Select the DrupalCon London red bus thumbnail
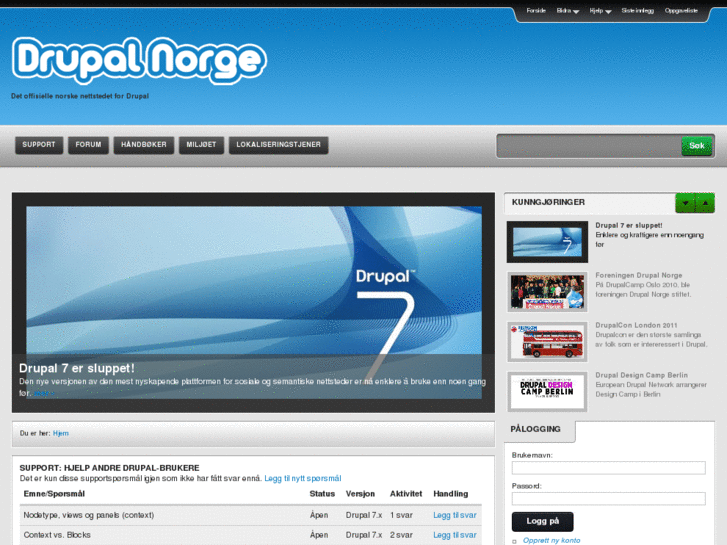This screenshot has width=727, height=545. pyautogui.click(x=547, y=342)
